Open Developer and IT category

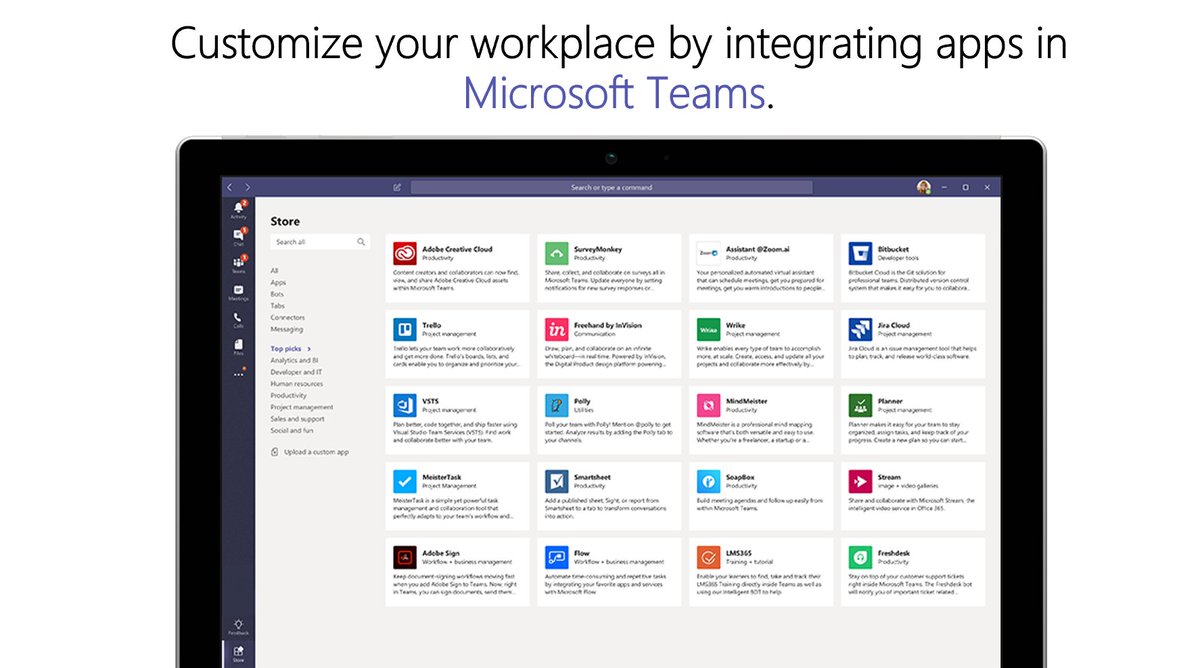(294, 372)
